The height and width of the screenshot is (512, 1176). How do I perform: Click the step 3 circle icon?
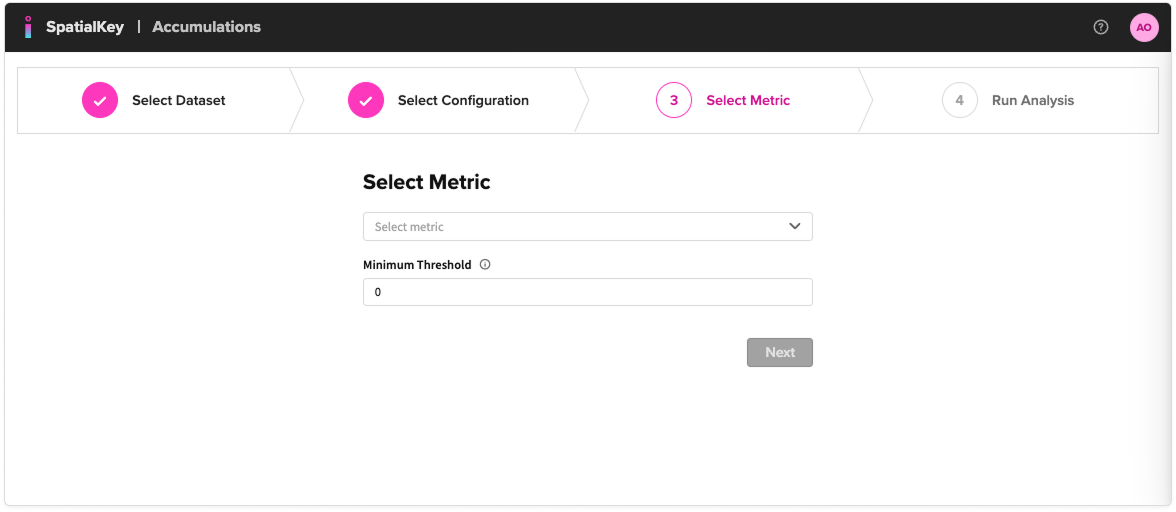point(674,100)
